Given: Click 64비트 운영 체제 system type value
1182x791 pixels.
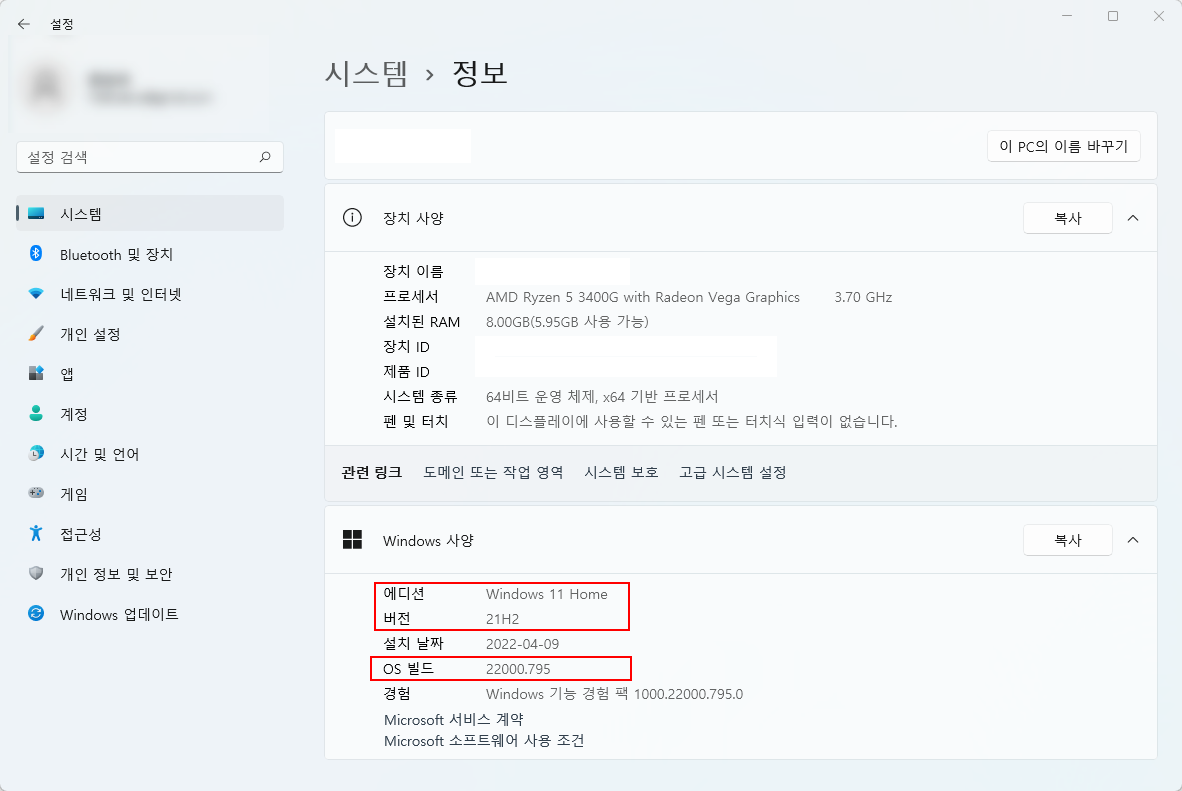Looking at the screenshot, I should pos(602,397).
